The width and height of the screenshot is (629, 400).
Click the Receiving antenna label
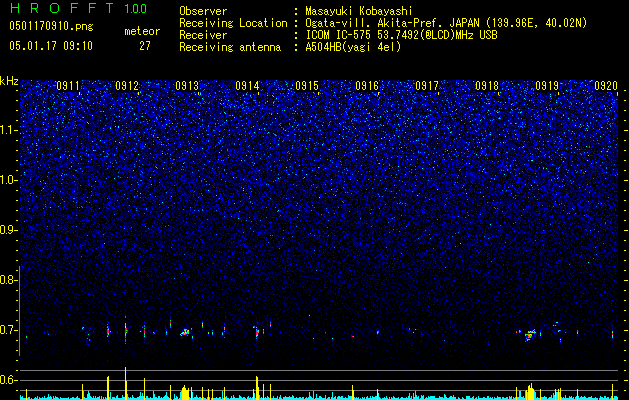[x=230, y=47]
